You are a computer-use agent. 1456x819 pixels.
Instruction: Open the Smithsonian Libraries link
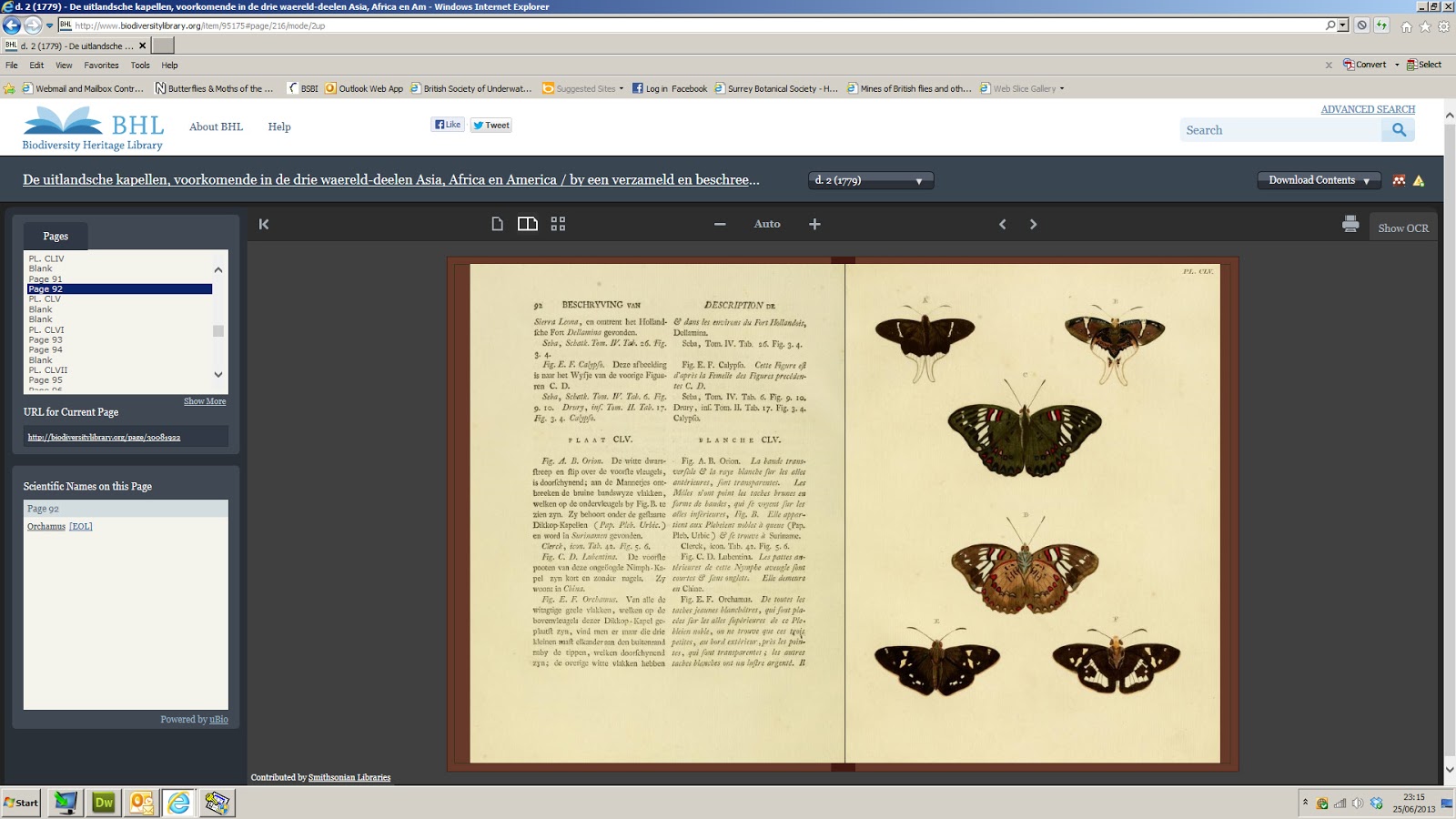(x=349, y=777)
